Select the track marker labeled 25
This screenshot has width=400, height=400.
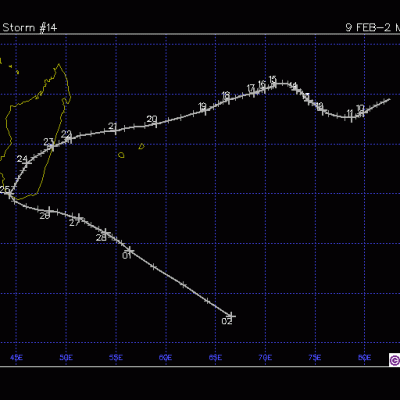(10, 193)
